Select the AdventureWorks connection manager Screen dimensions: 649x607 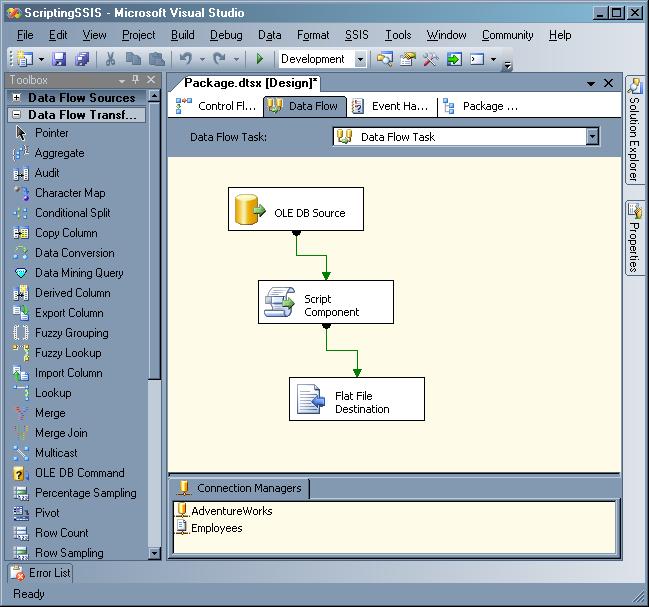pos(231,511)
